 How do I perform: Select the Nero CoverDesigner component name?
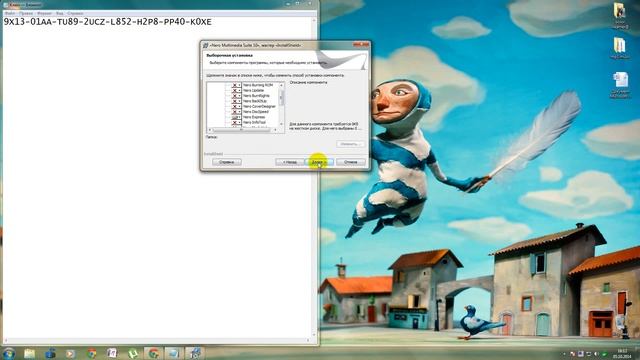coord(259,106)
